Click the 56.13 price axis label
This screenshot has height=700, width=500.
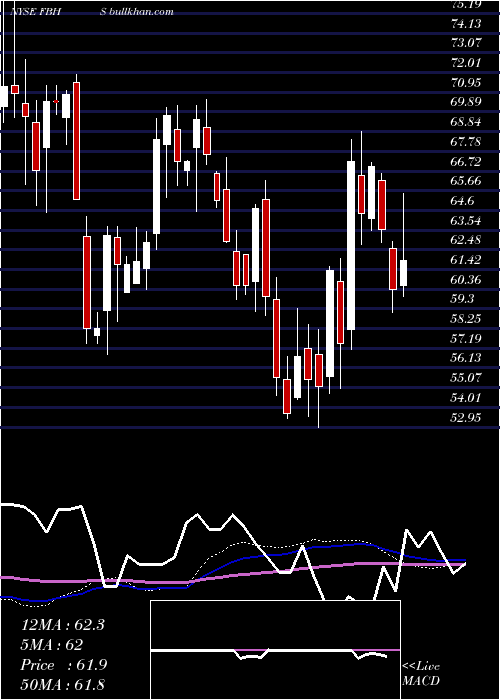pyautogui.click(x=467, y=358)
